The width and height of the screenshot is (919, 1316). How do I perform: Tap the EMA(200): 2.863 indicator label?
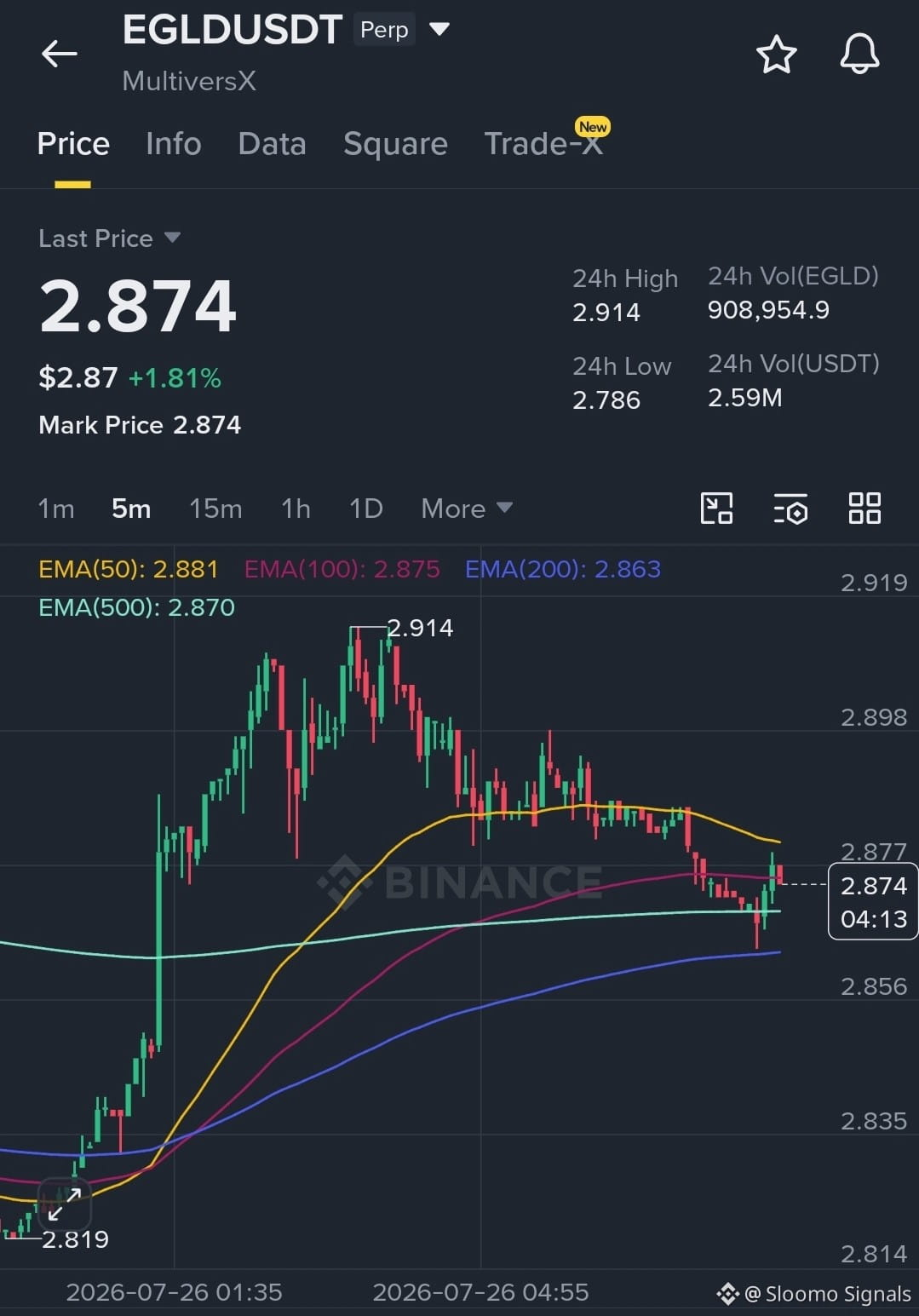coord(563,569)
